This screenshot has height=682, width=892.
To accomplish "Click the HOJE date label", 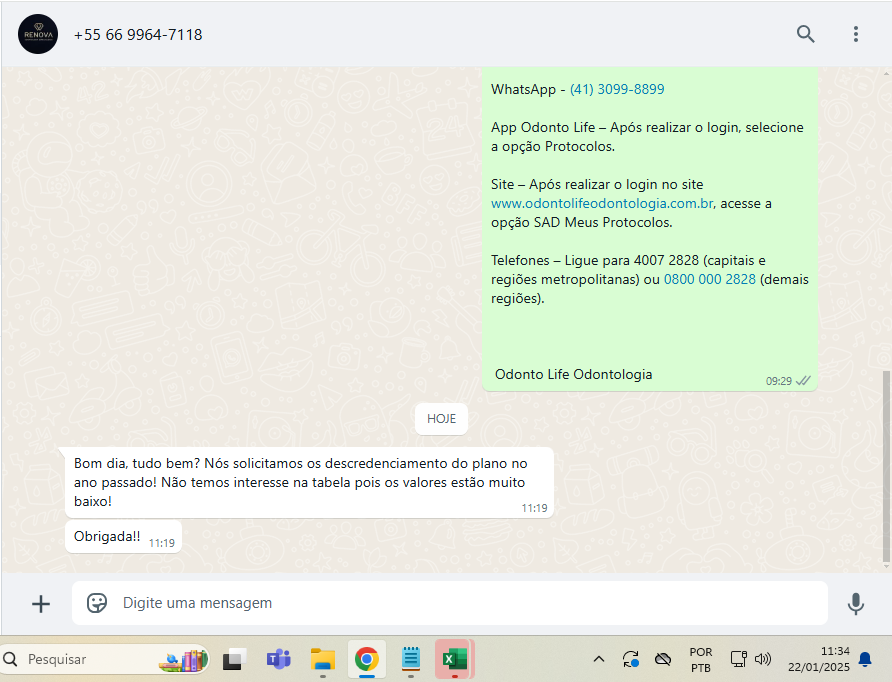I will click(x=441, y=419).
